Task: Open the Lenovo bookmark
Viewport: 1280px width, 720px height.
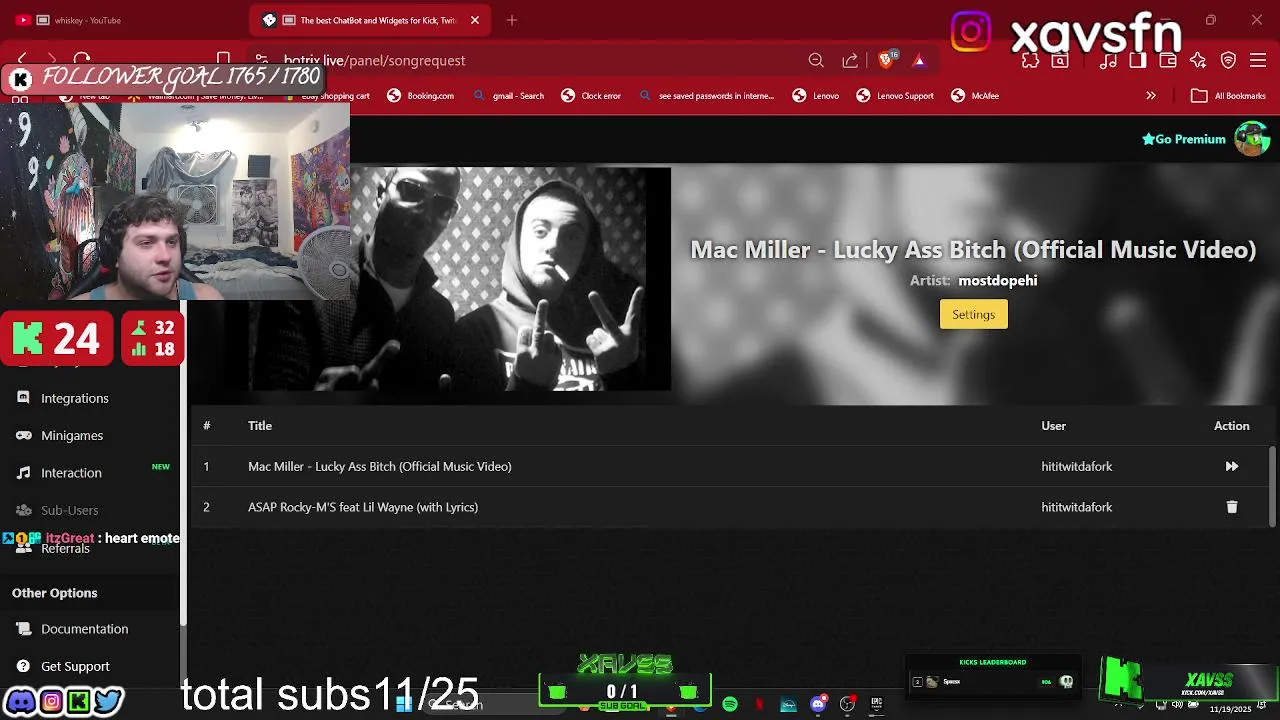Action: coord(816,96)
